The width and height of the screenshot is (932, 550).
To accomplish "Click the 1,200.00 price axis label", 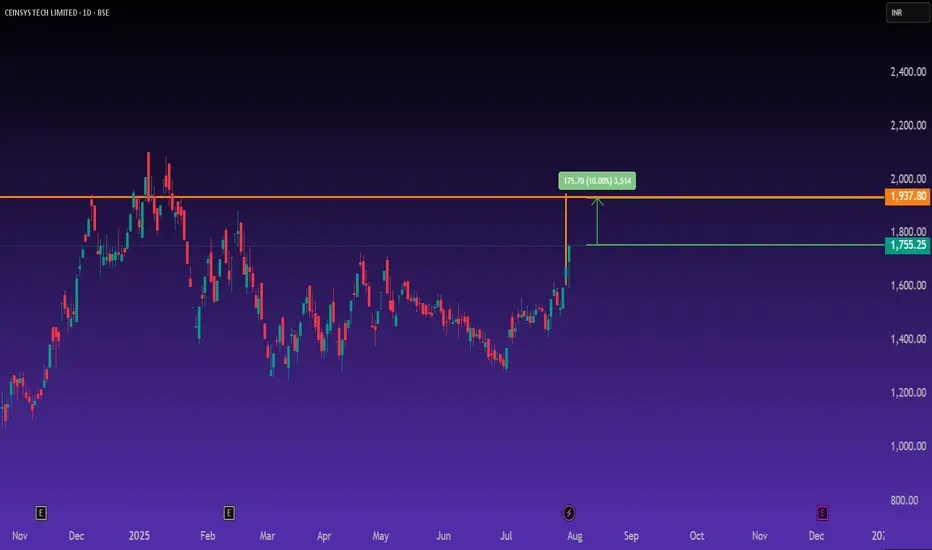I will pos(908,392).
